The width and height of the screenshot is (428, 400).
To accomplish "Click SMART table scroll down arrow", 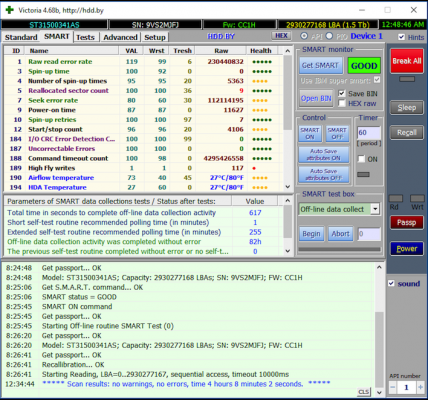I will point(288,187).
